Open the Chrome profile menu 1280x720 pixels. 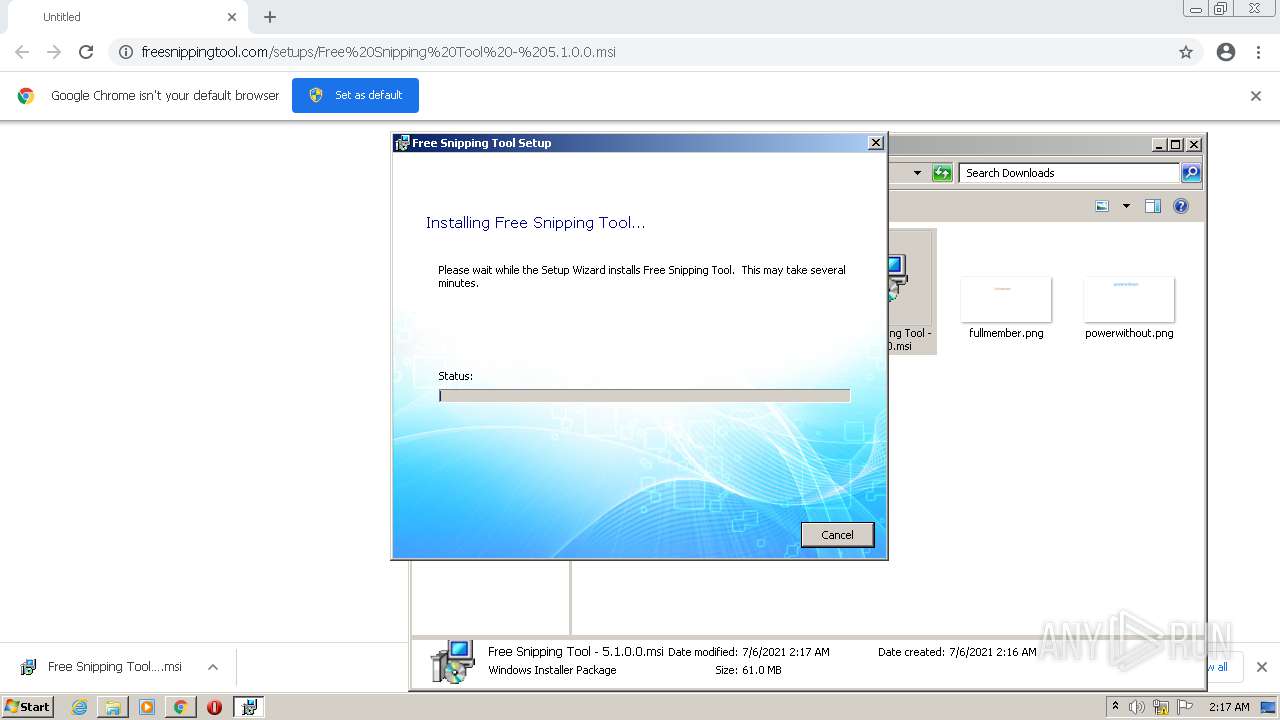[x=1226, y=52]
